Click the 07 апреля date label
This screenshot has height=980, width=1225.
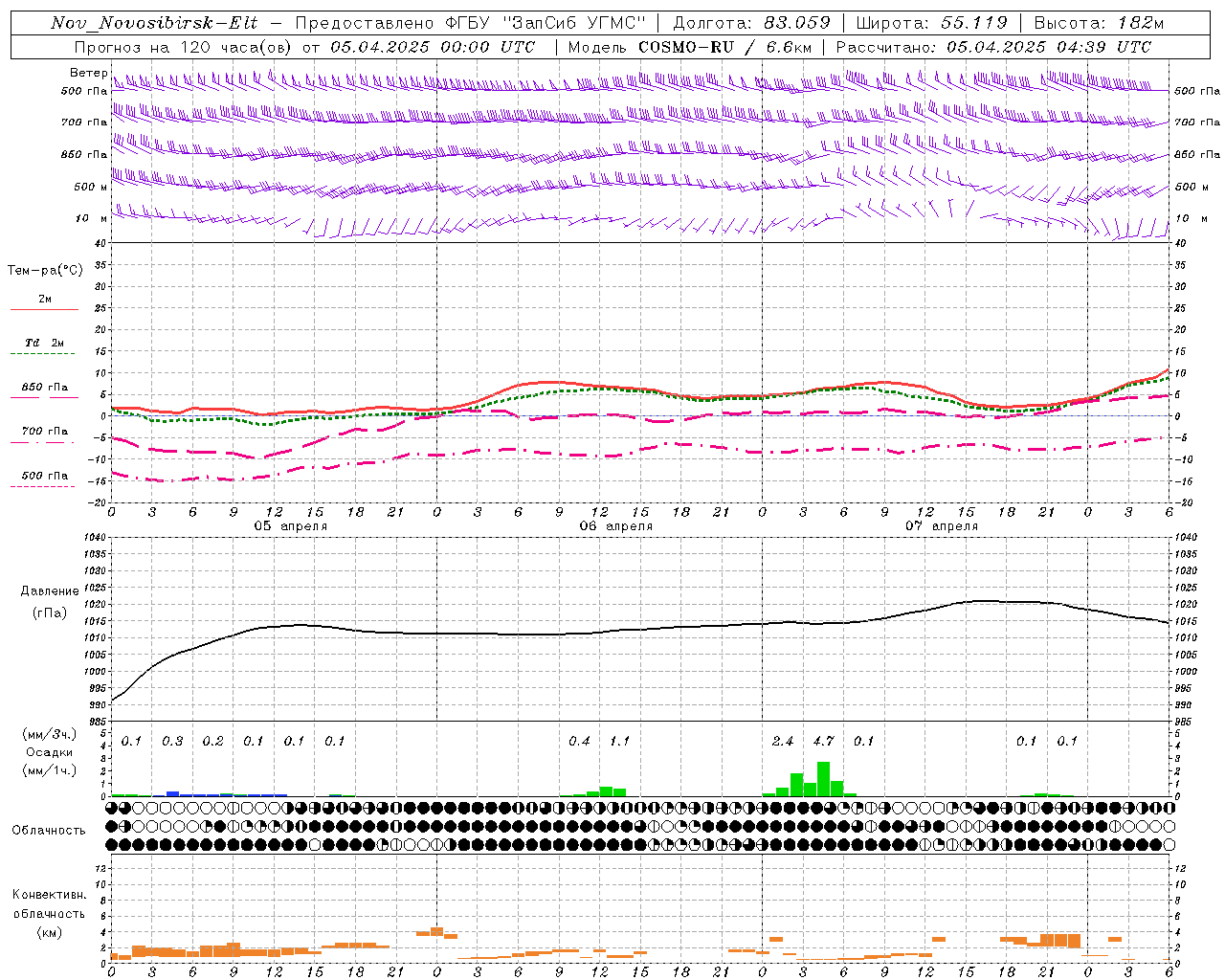[x=942, y=526]
